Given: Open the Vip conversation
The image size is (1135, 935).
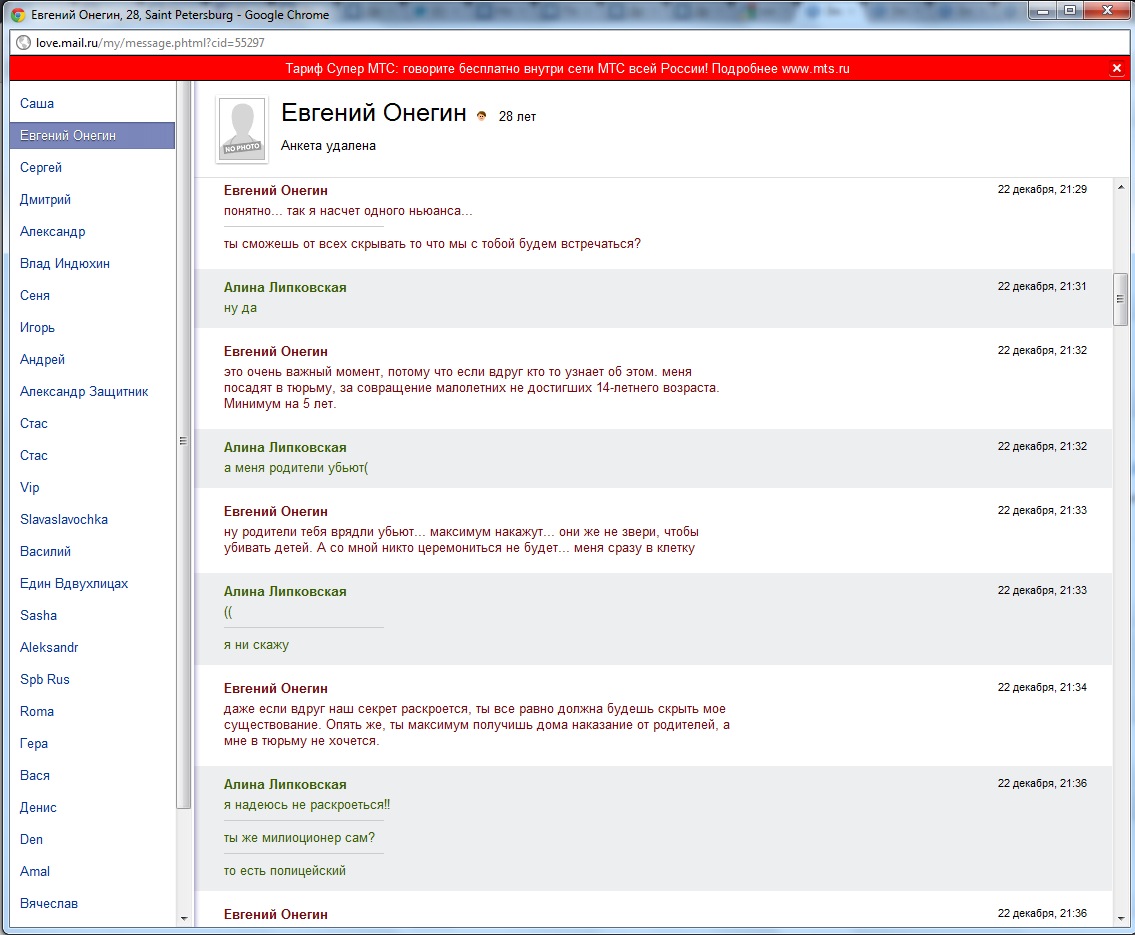Looking at the screenshot, I should (x=30, y=487).
